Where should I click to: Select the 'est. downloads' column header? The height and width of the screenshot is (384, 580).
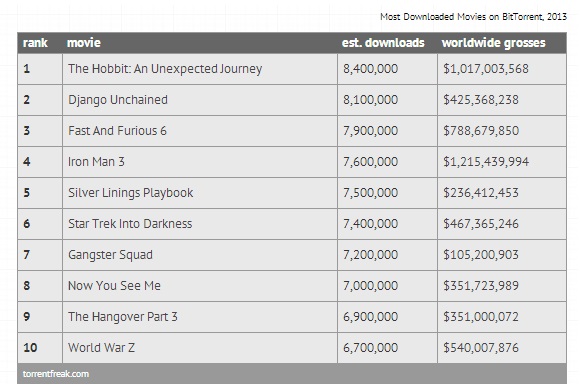point(383,43)
